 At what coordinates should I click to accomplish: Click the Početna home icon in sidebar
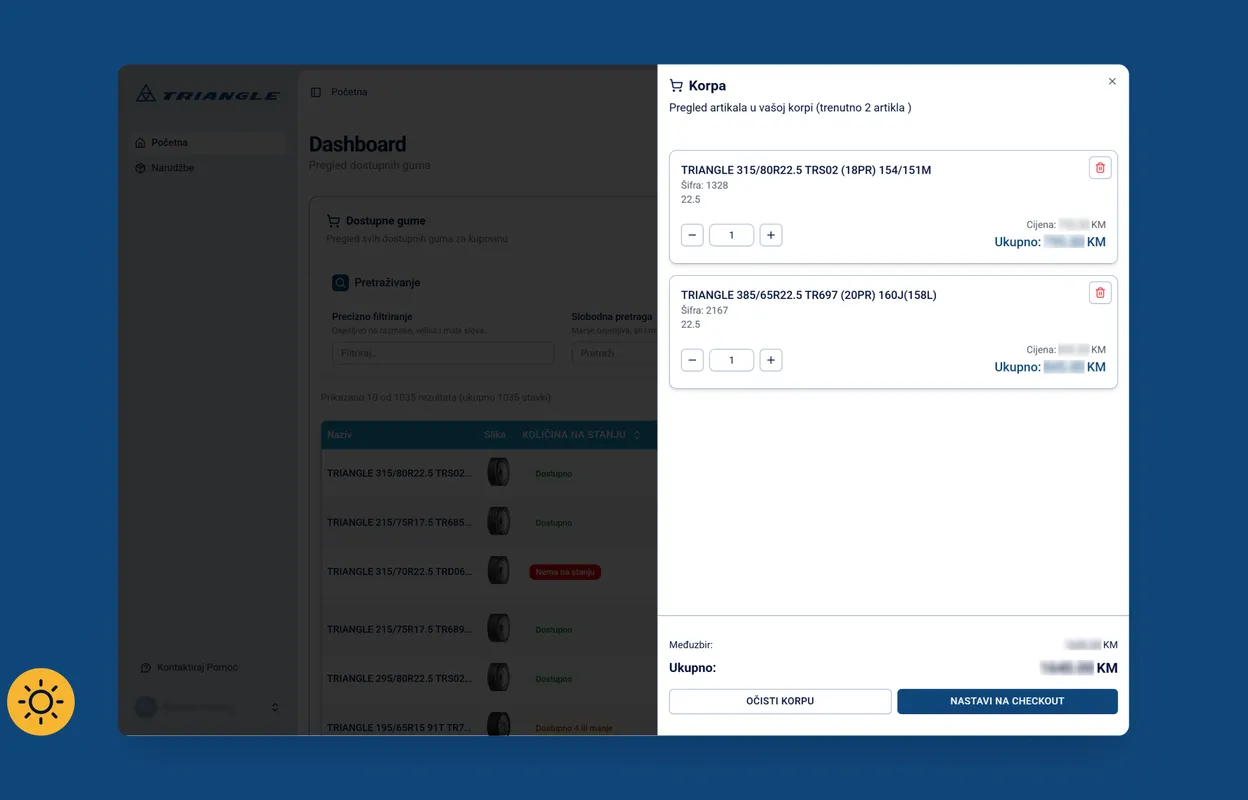click(x=141, y=143)
